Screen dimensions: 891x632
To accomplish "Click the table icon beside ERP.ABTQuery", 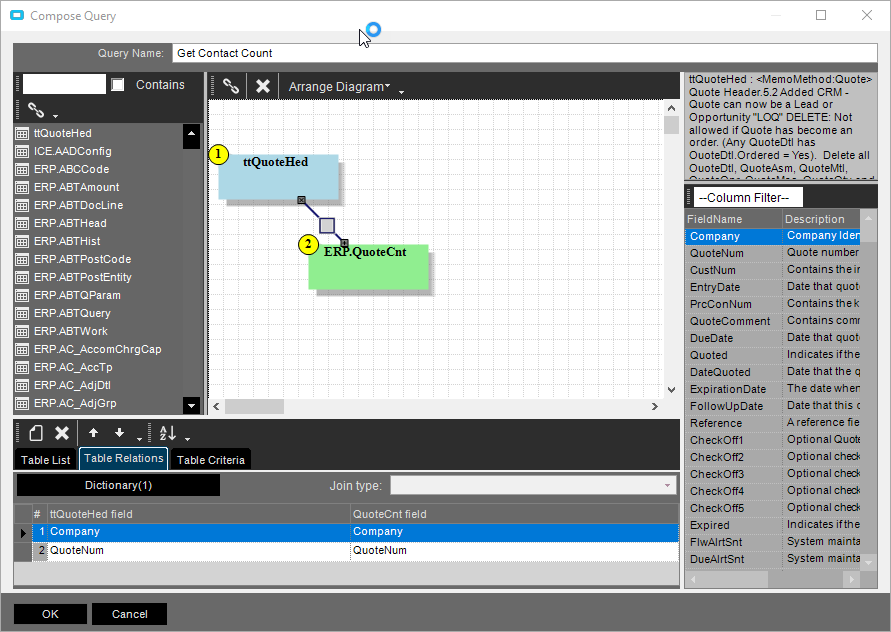I will pyautogui.click(x=22, y=314).
